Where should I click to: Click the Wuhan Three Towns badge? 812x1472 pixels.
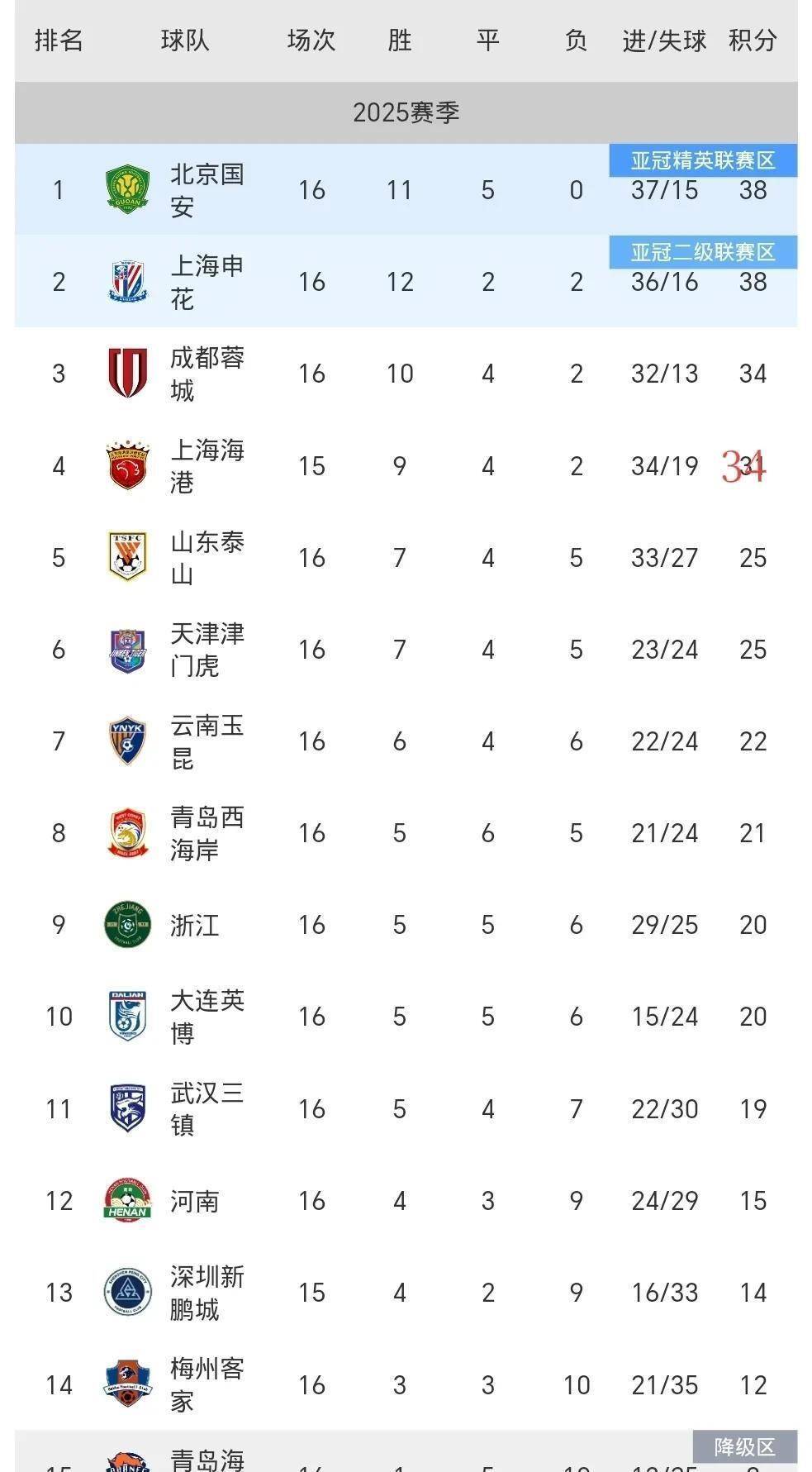127,1108
